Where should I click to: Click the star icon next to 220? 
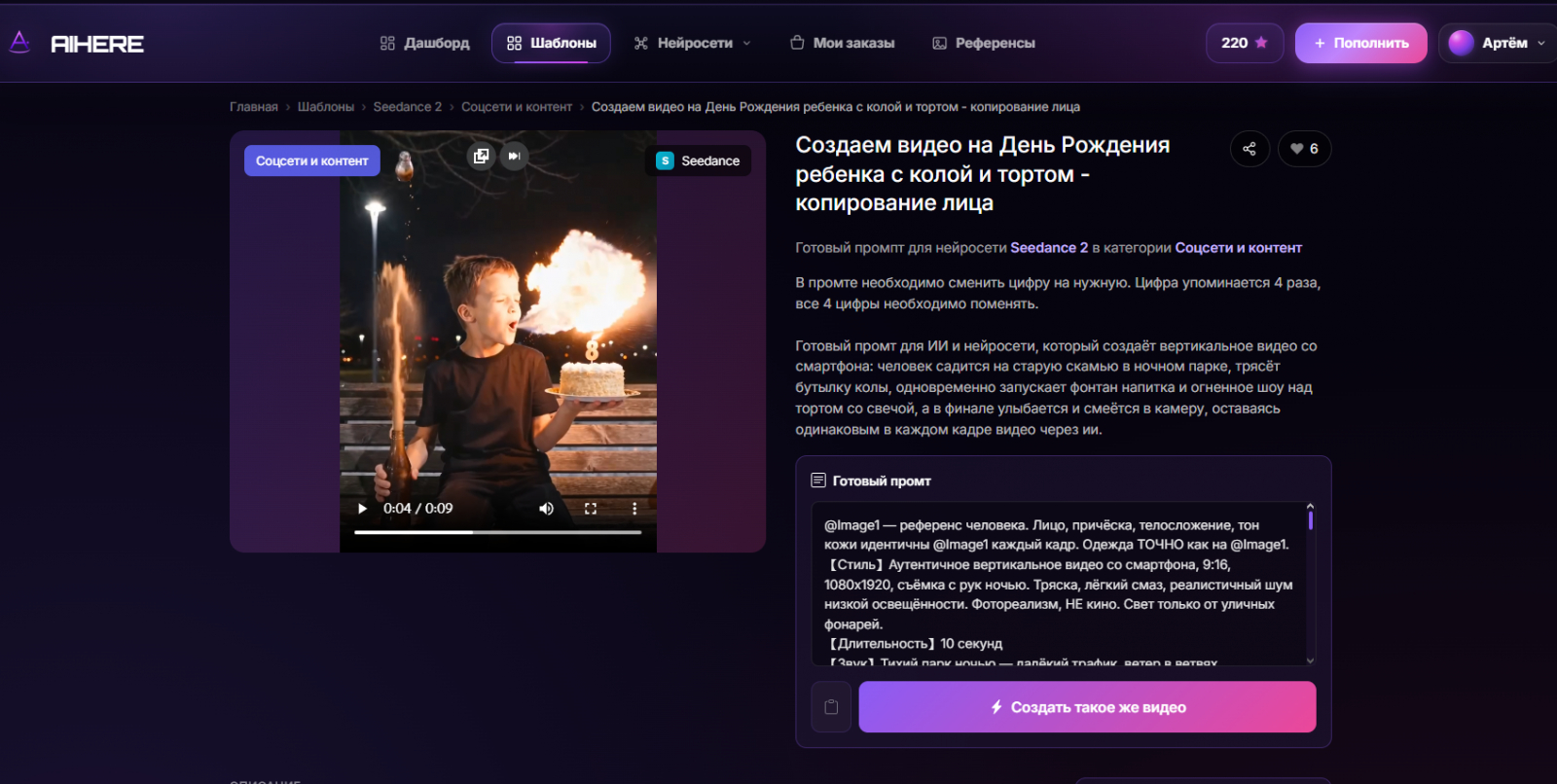click(x=1261, y=43)
